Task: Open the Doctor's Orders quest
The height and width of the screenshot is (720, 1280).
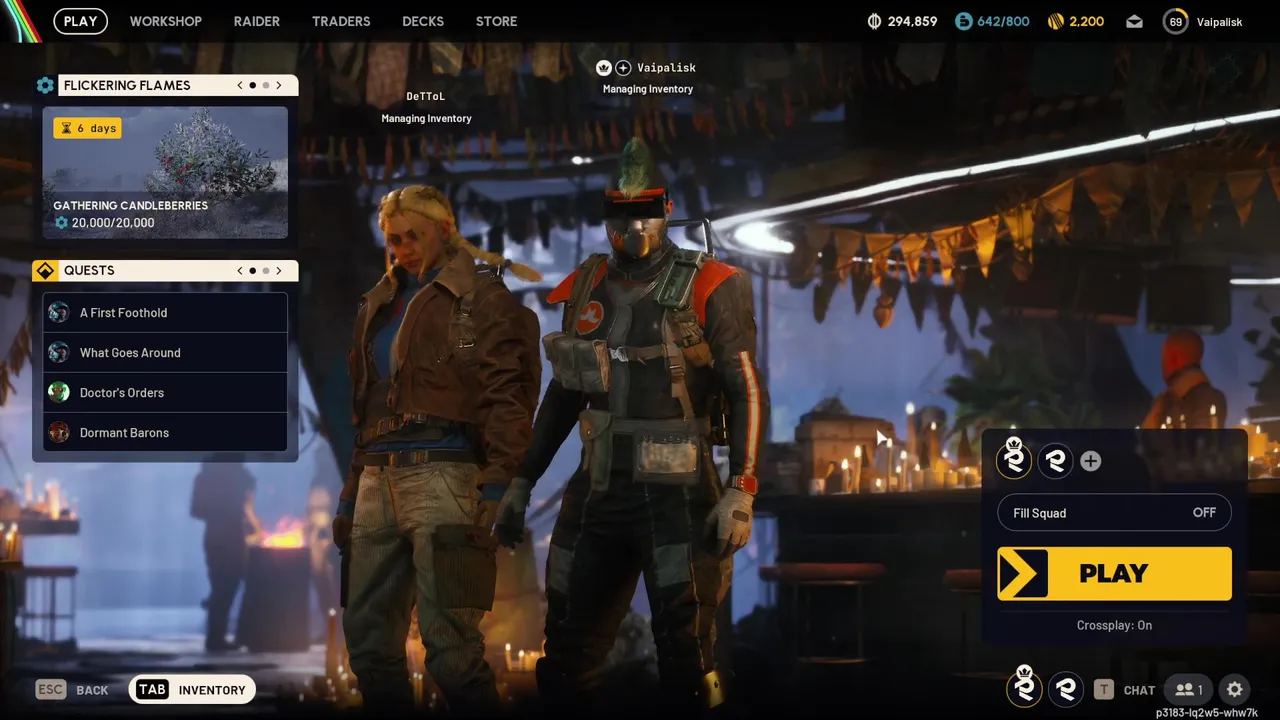Action: 165,392
